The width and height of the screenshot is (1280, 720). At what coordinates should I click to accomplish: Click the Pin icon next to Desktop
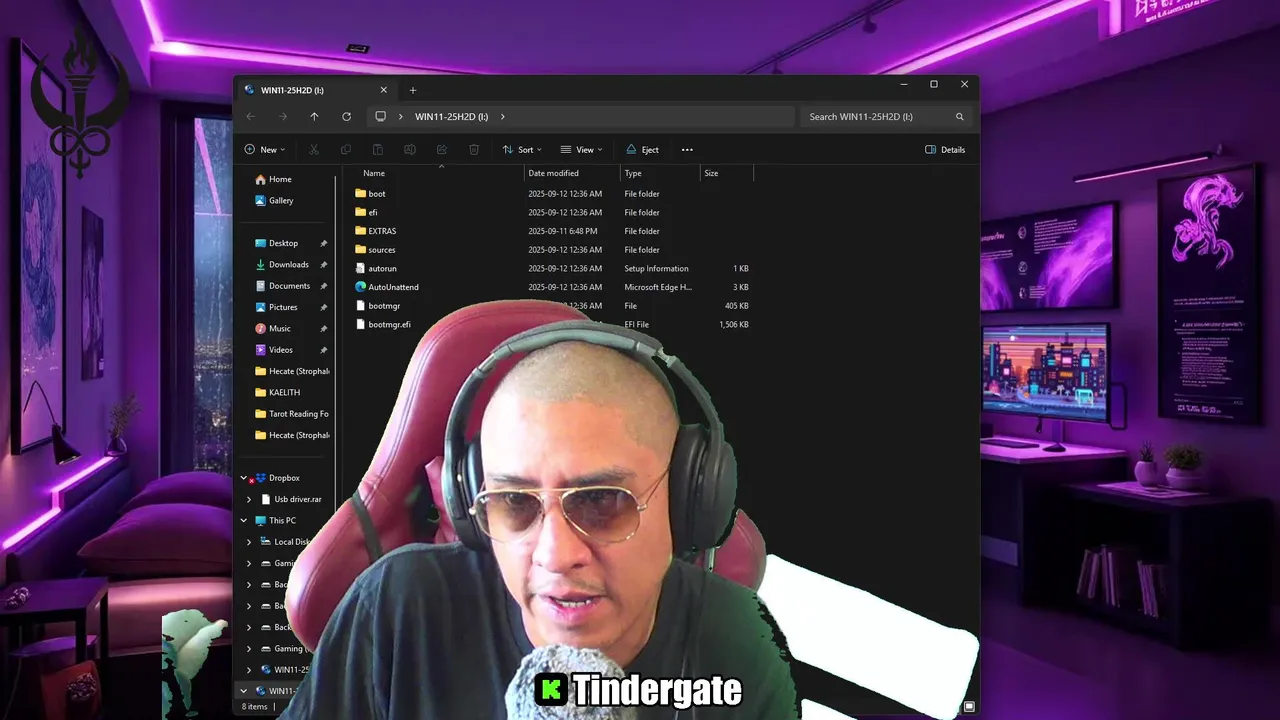coord(323,244)
